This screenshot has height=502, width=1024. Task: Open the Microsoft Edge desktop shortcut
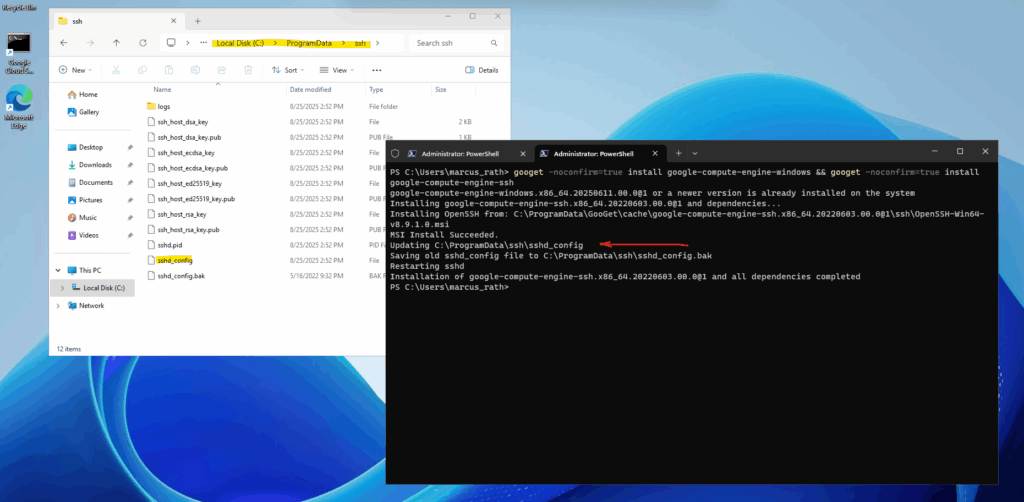point(20,107)
